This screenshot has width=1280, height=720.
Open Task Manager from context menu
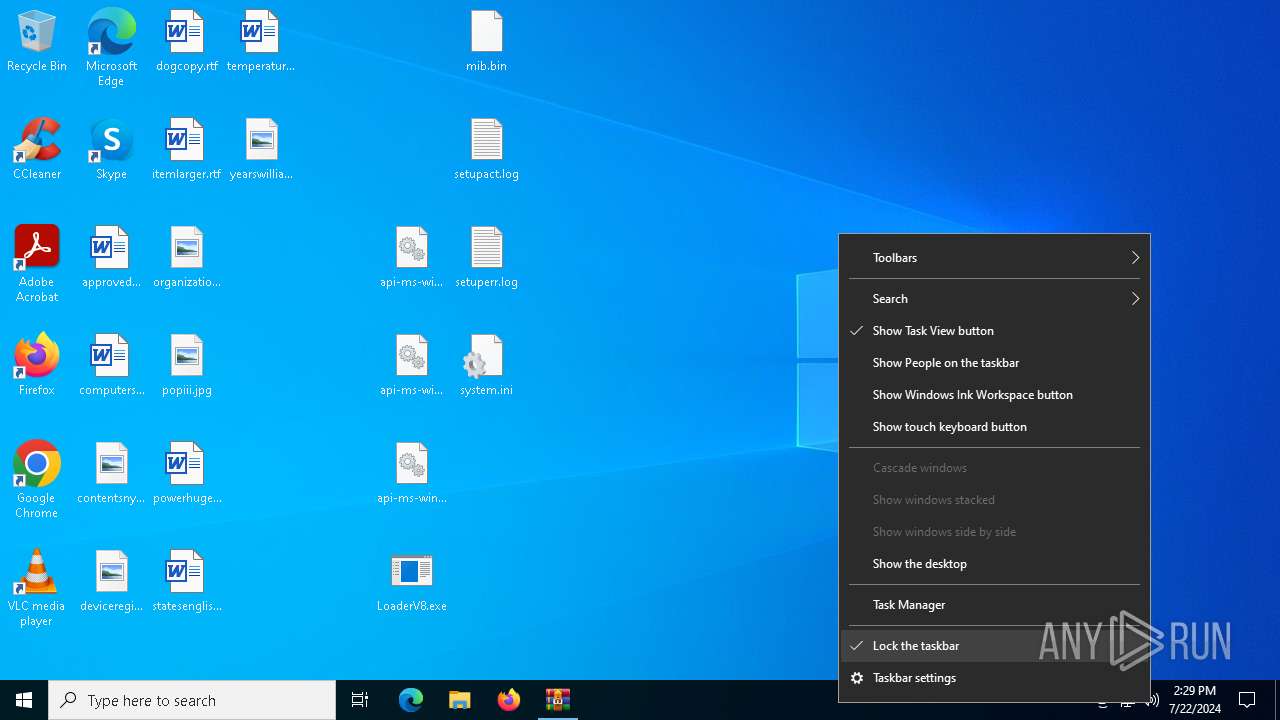pyautogui.click(x=994, y=605)
